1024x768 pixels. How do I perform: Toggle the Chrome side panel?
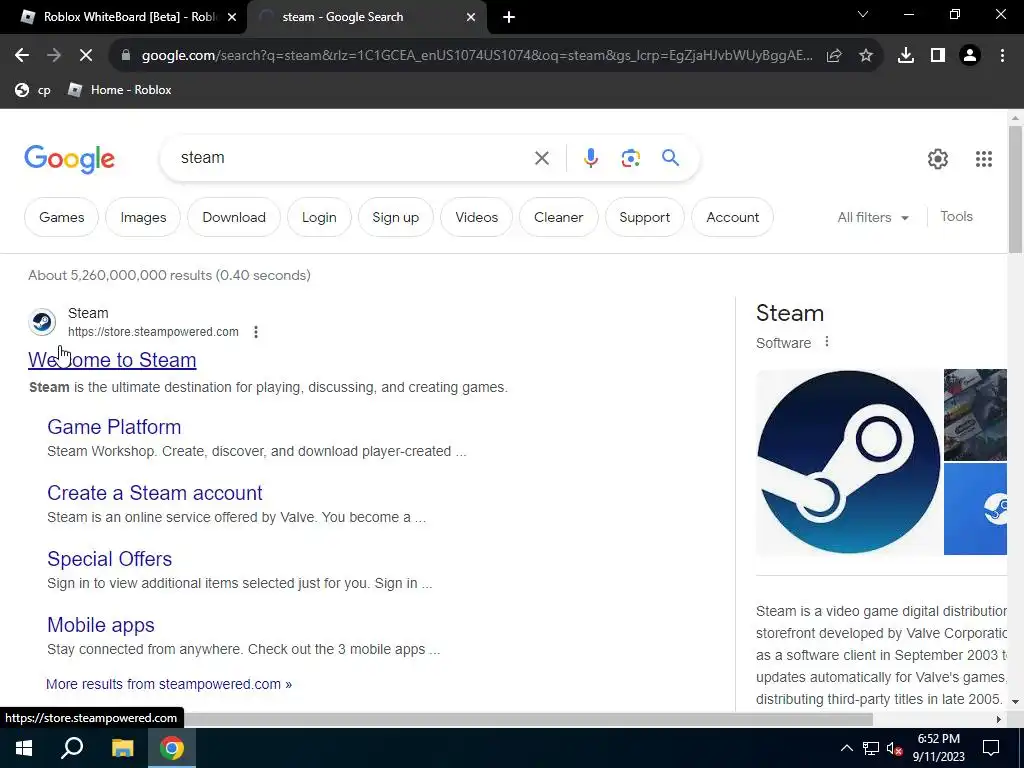[x=938, y=56]
